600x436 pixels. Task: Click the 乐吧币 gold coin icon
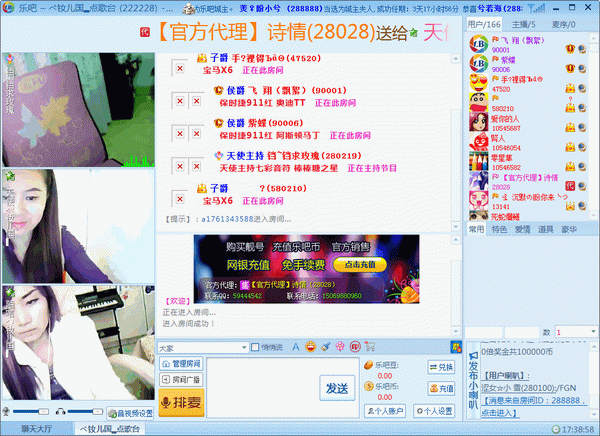tap(368, 386)
